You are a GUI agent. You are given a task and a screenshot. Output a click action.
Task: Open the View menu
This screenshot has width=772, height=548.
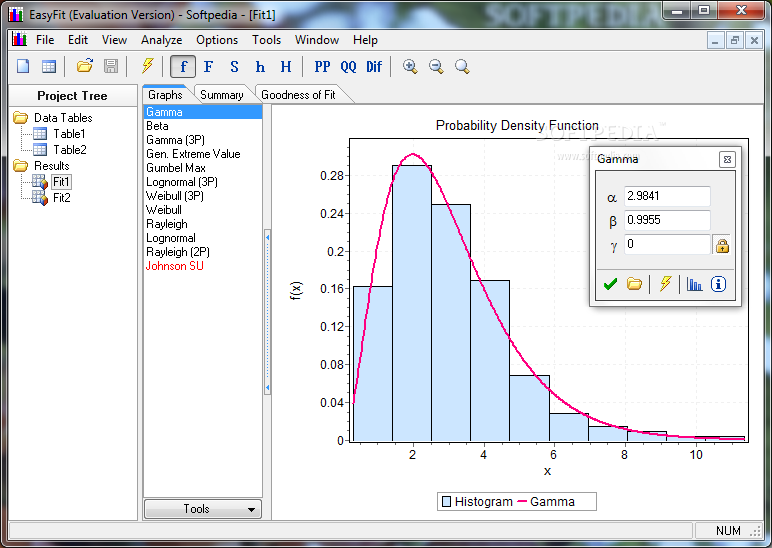114,40
